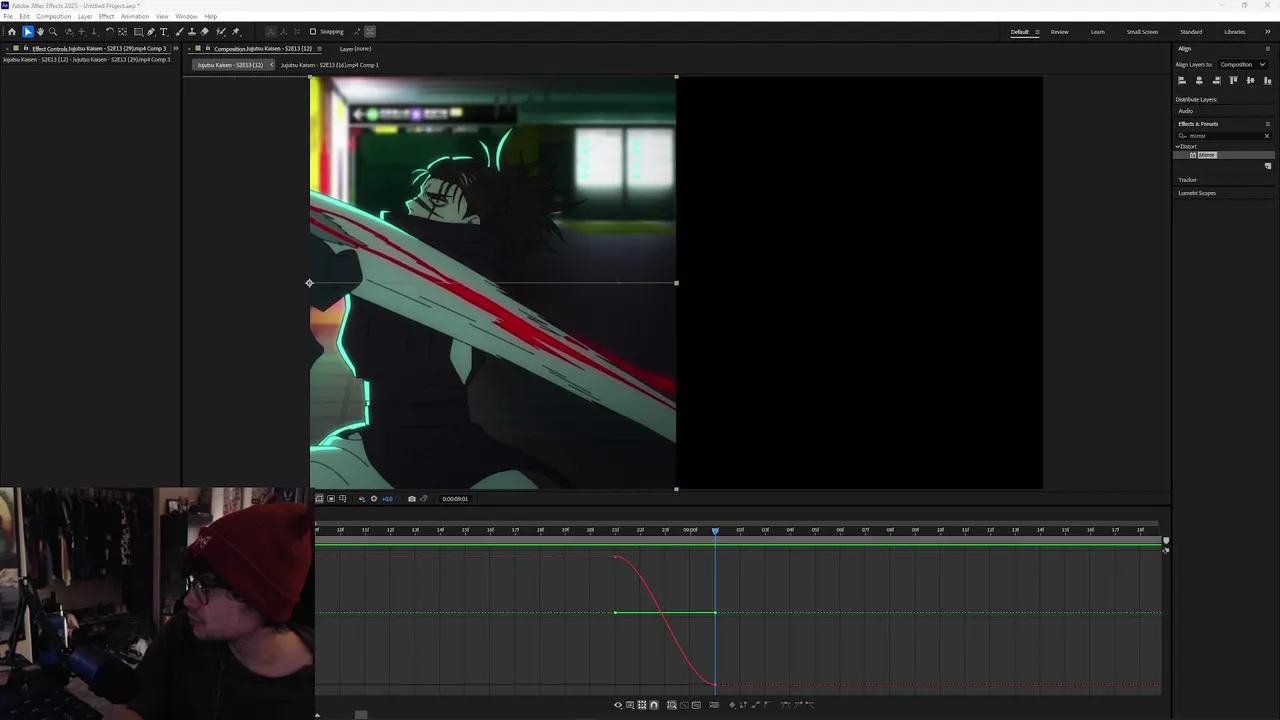
Task: Switch to Libraries workspace
Action: point(1235,32)
